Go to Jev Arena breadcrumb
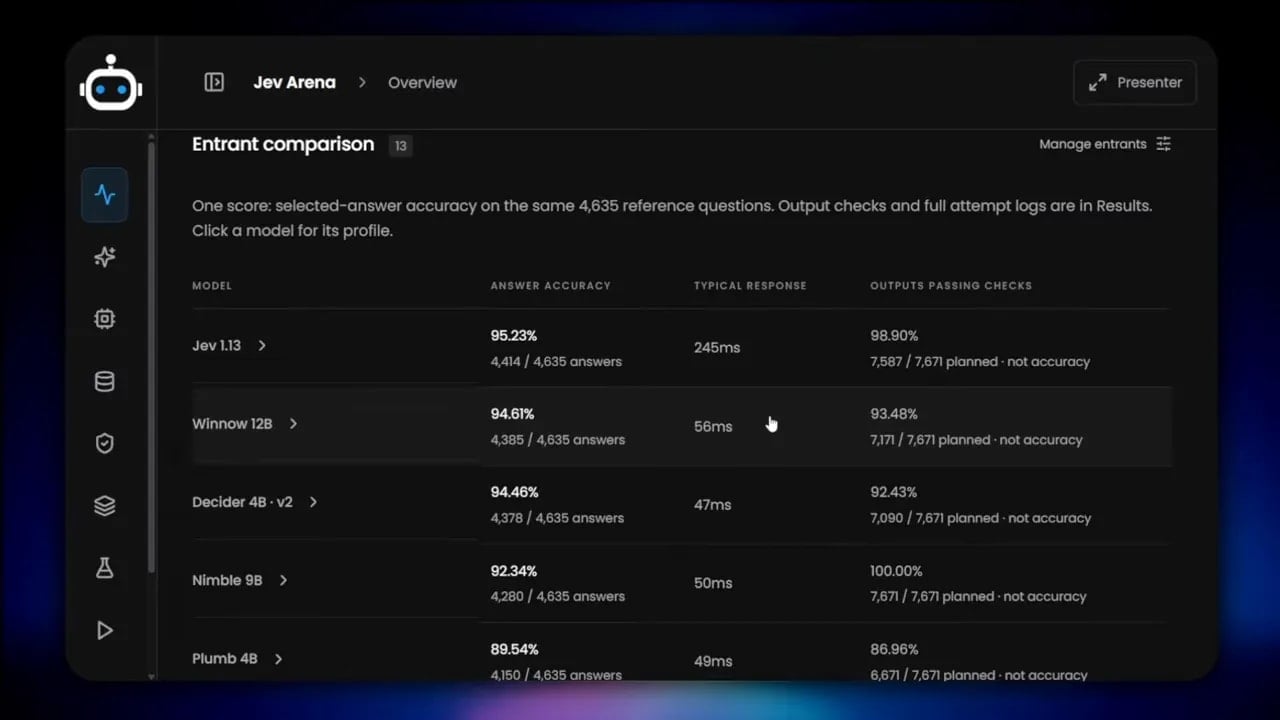1280x720 pixels. pos(294,82)
